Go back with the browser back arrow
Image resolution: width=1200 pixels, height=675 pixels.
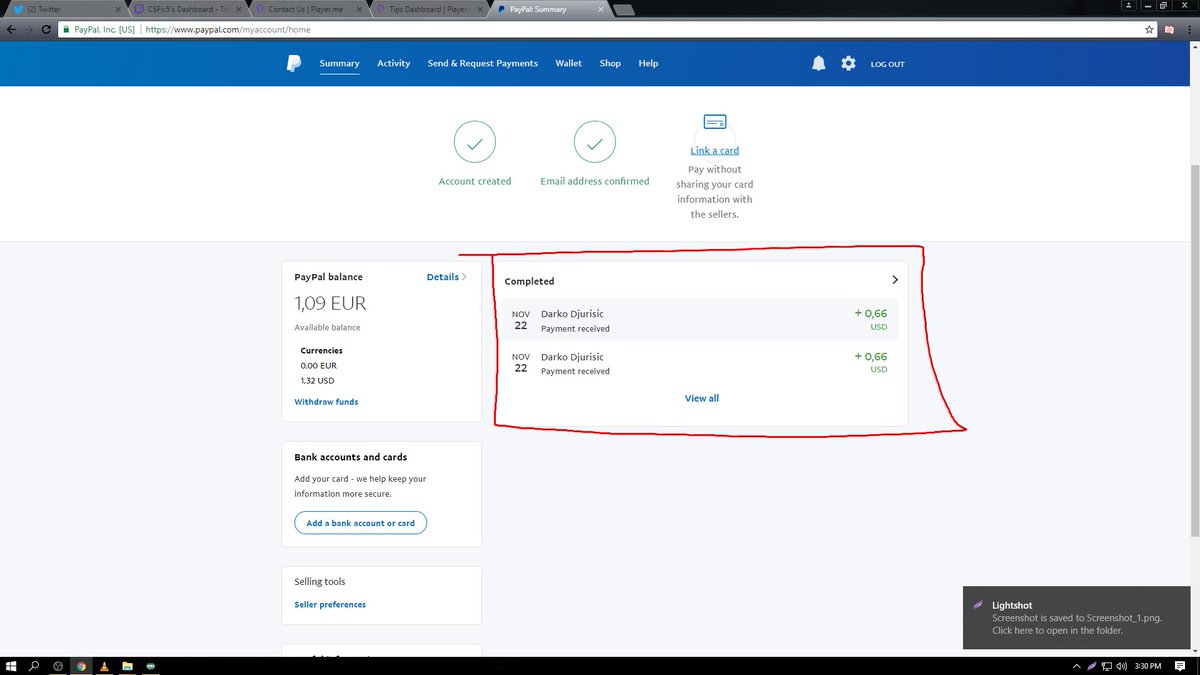(11, 30)
